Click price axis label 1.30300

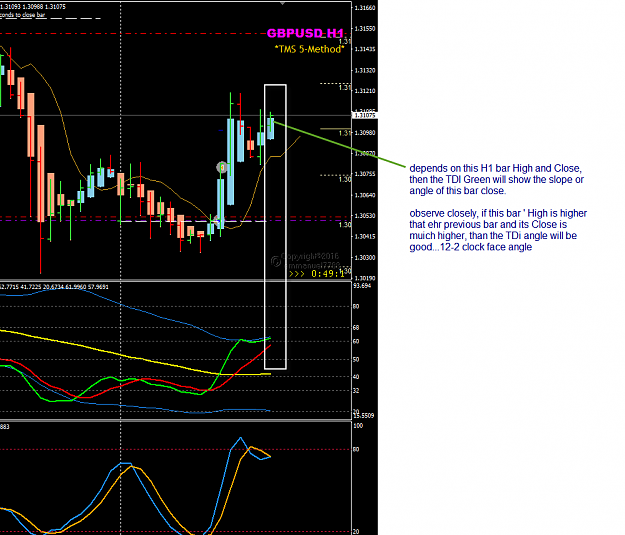[365, 258]
